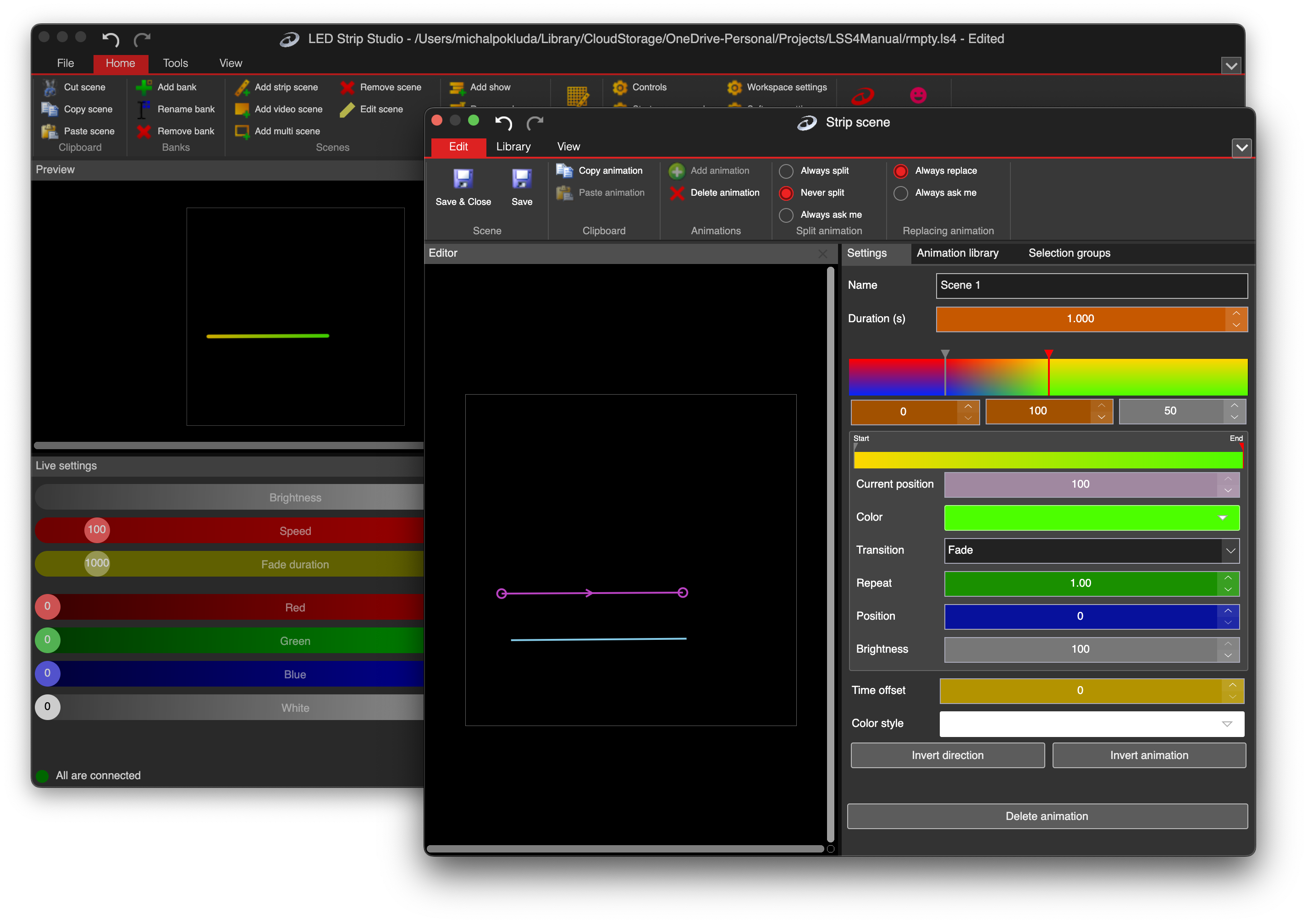Click the View tab in Strip scene
The image size is (1307, 924).
coord(568,147)
